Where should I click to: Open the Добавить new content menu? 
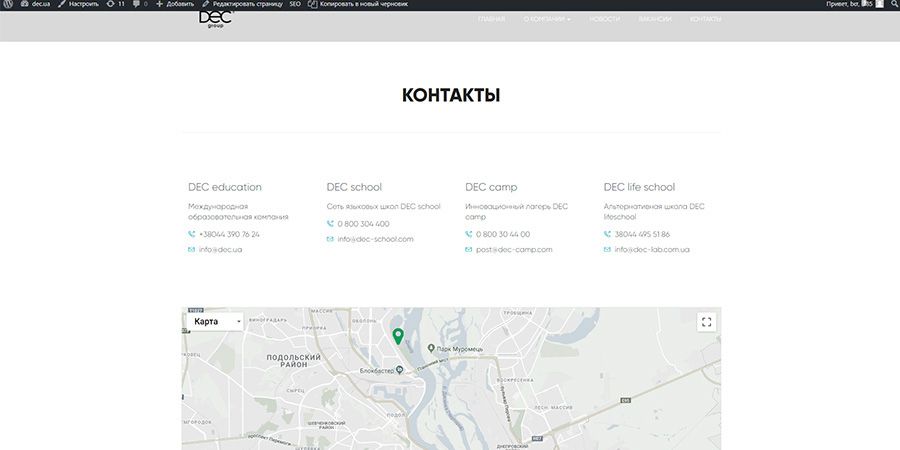tap(175, 5)
